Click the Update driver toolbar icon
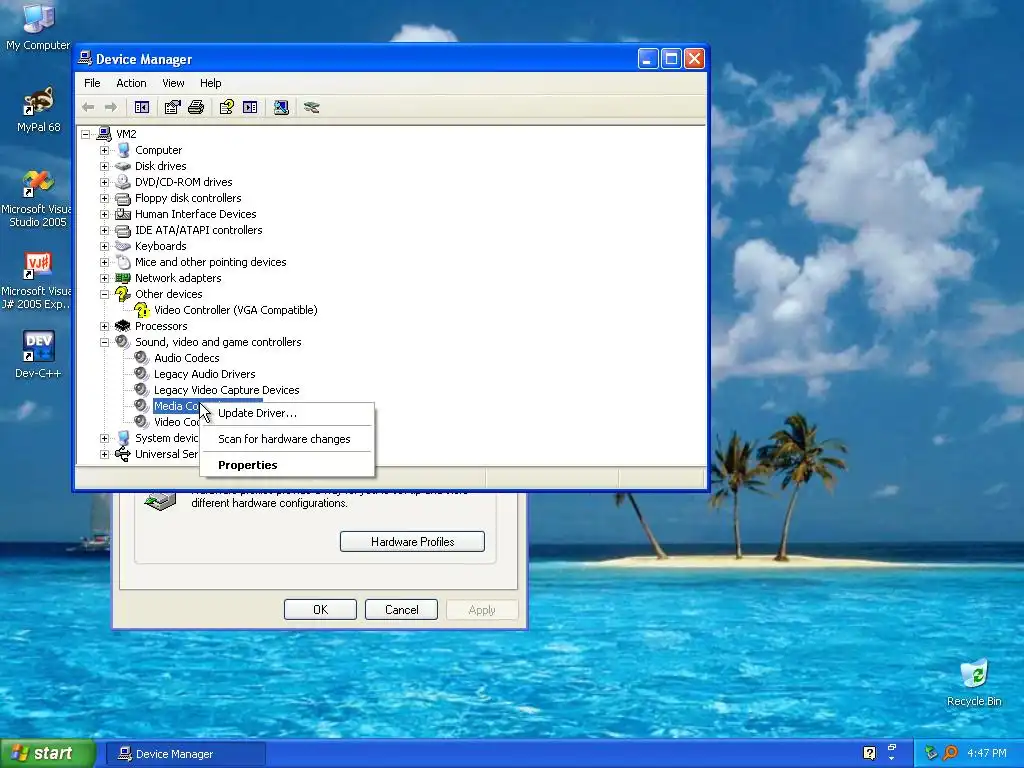1024x768 pixels. [312, 107]
